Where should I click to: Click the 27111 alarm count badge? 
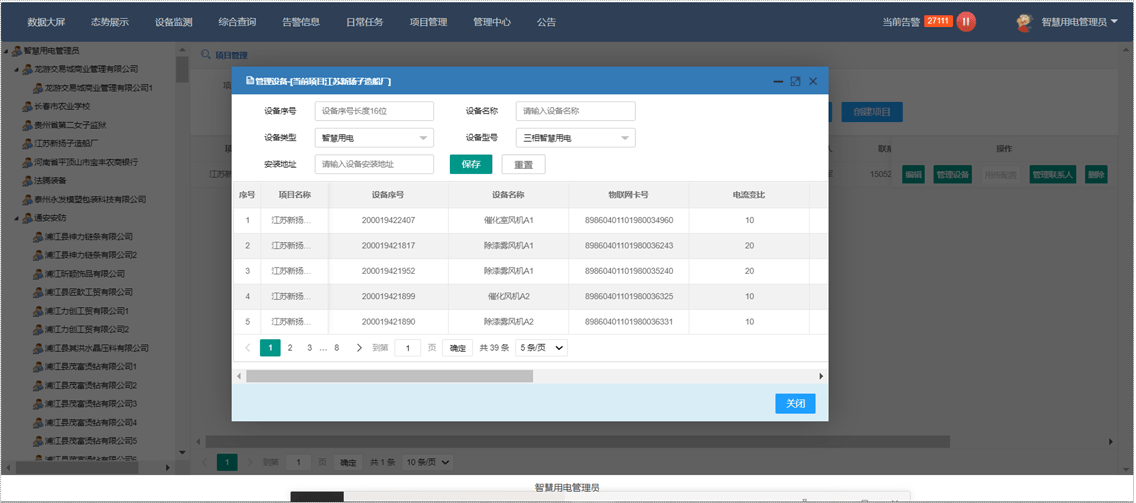click(x=938, y=21)
